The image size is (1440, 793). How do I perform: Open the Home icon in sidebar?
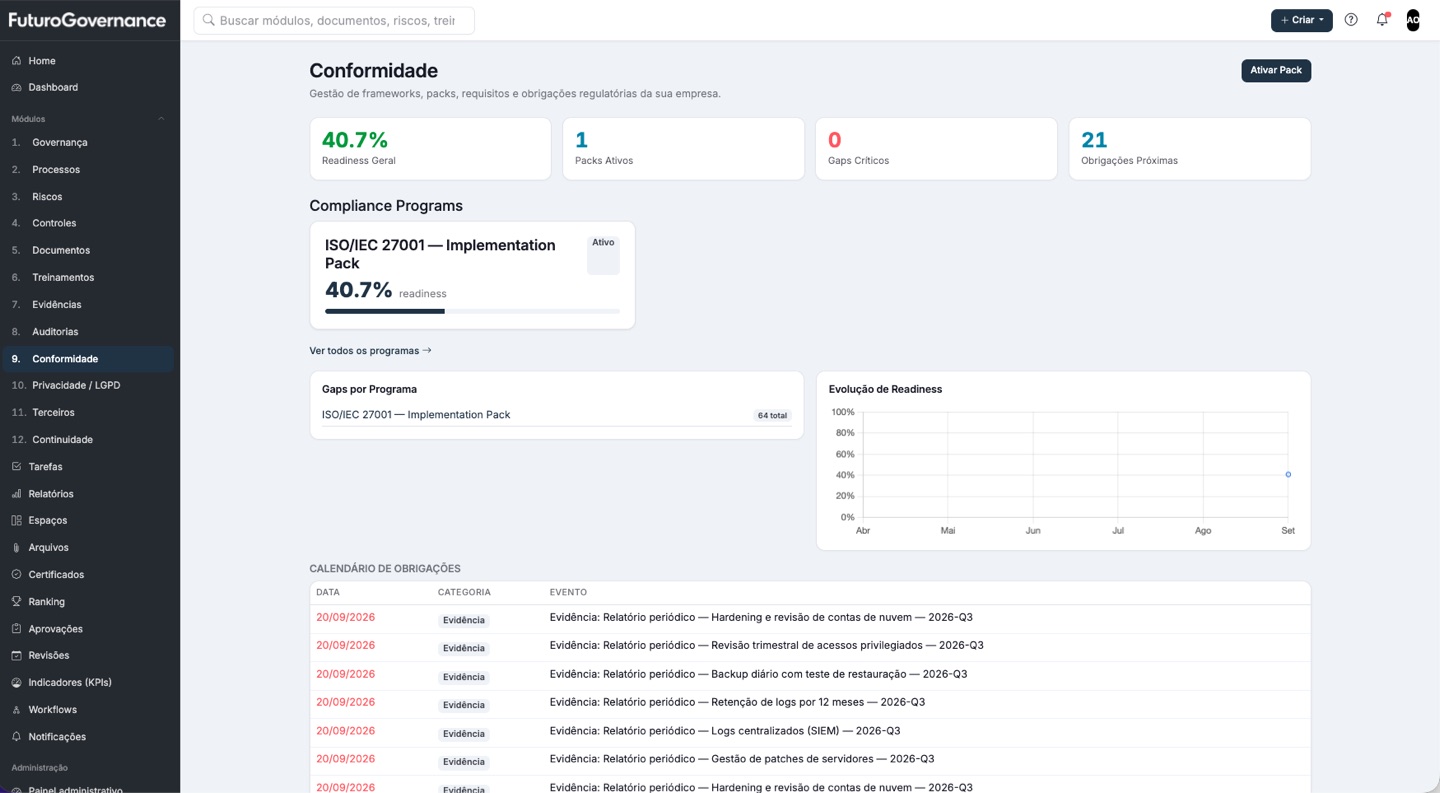pos(16,61)
